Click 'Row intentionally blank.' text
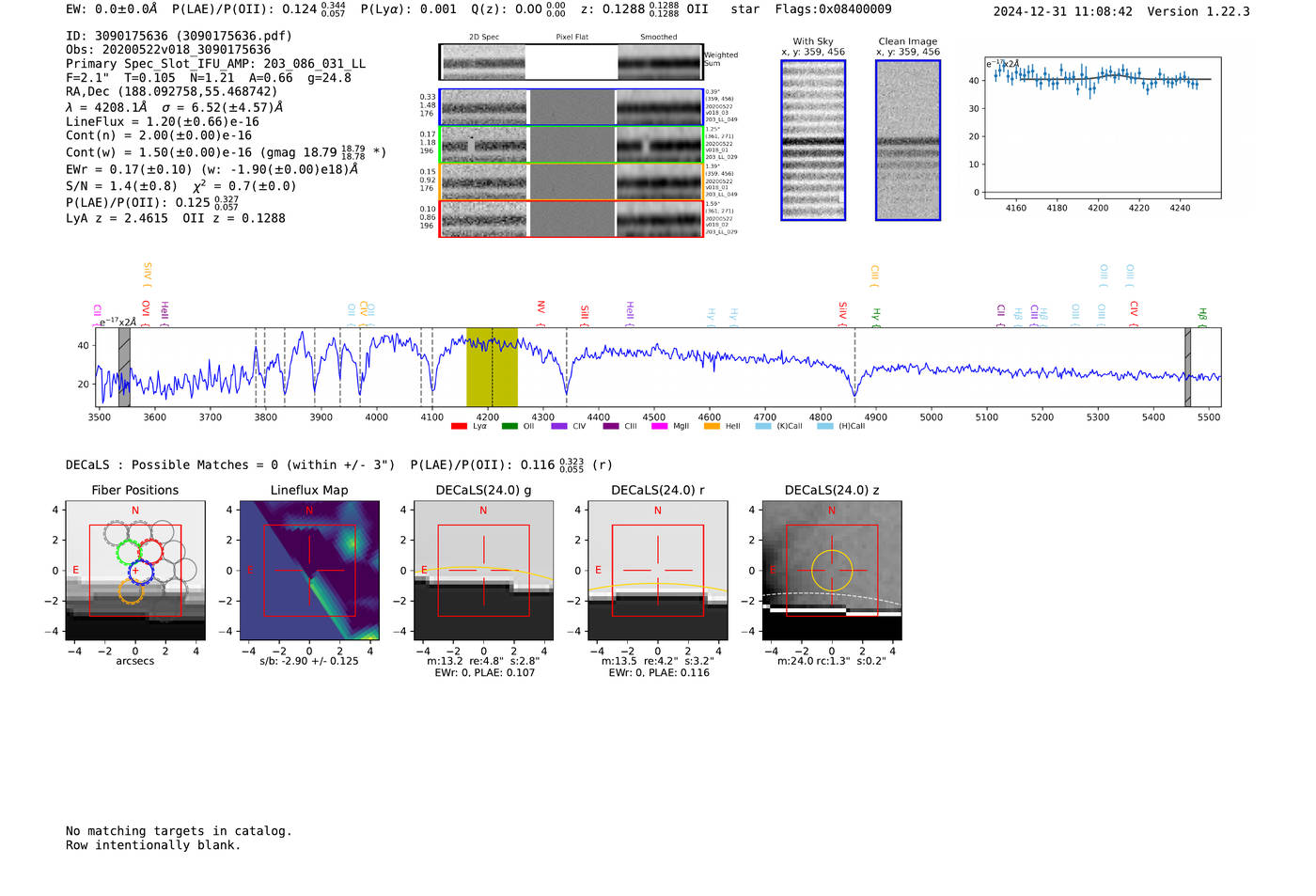Image resolution: width=1316 pixels, height=896 pixels. (x=153, y=845)
